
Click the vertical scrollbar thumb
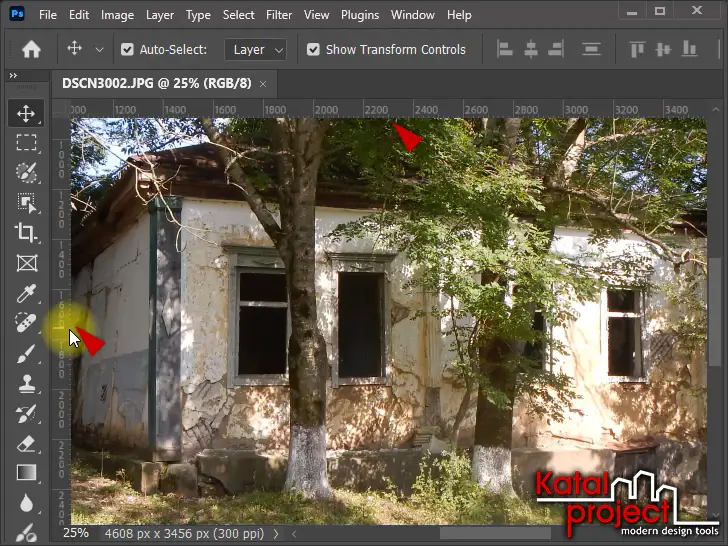point(715,310)
